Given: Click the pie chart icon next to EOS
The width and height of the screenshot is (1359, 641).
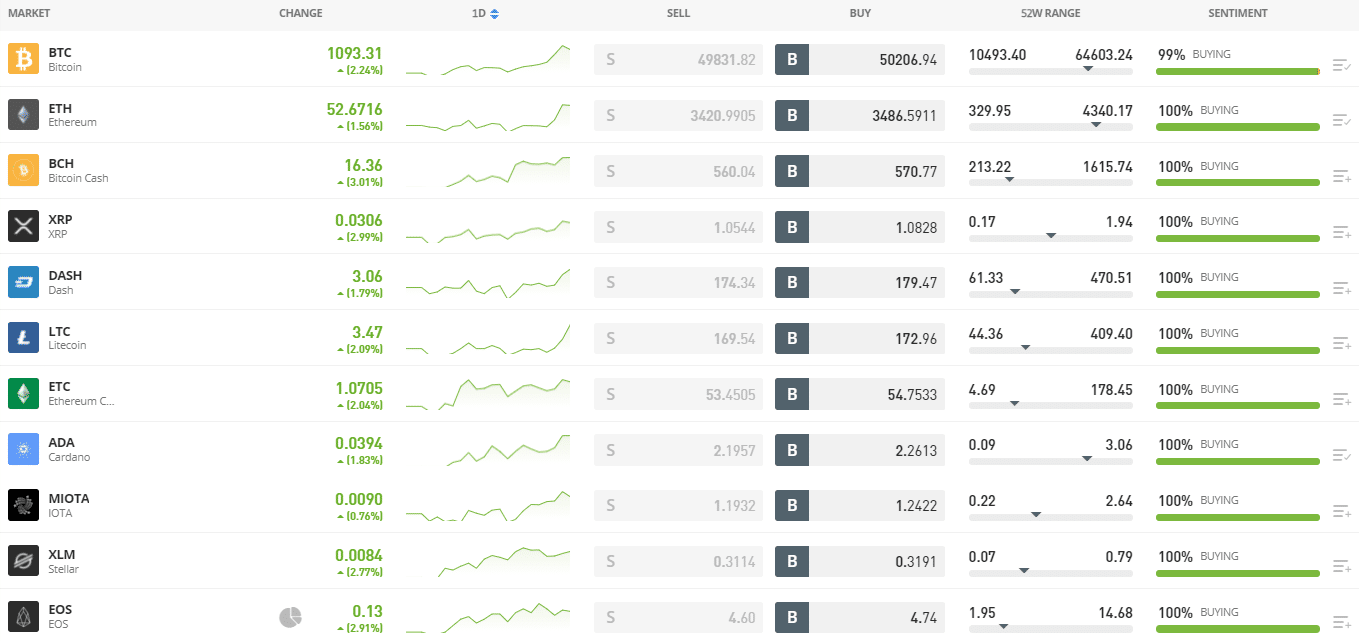Looking at the screenshot, I should 289,617.
